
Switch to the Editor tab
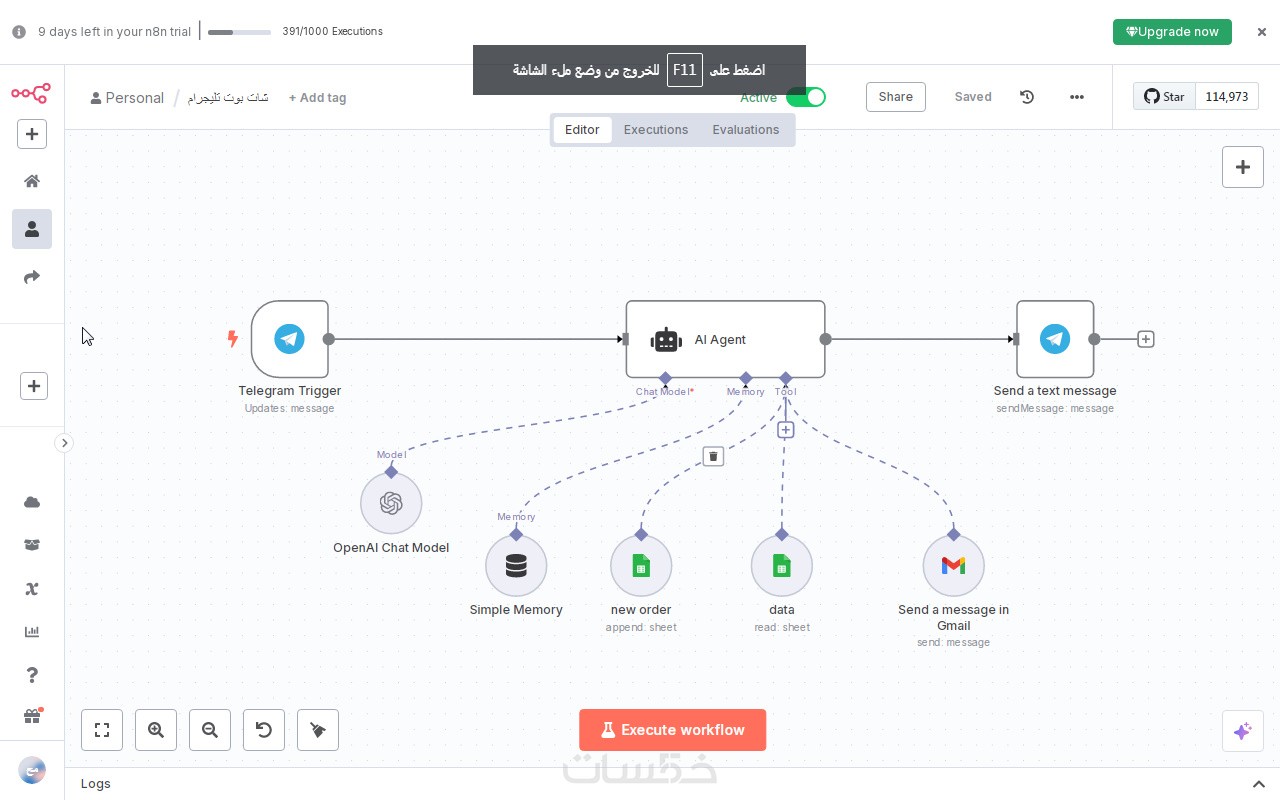click(582, 130)
